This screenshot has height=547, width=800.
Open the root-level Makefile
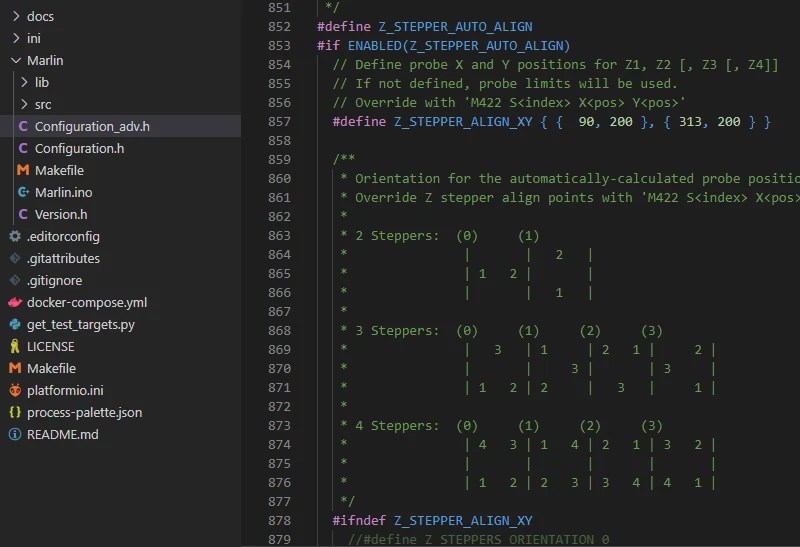click(52, 368)
